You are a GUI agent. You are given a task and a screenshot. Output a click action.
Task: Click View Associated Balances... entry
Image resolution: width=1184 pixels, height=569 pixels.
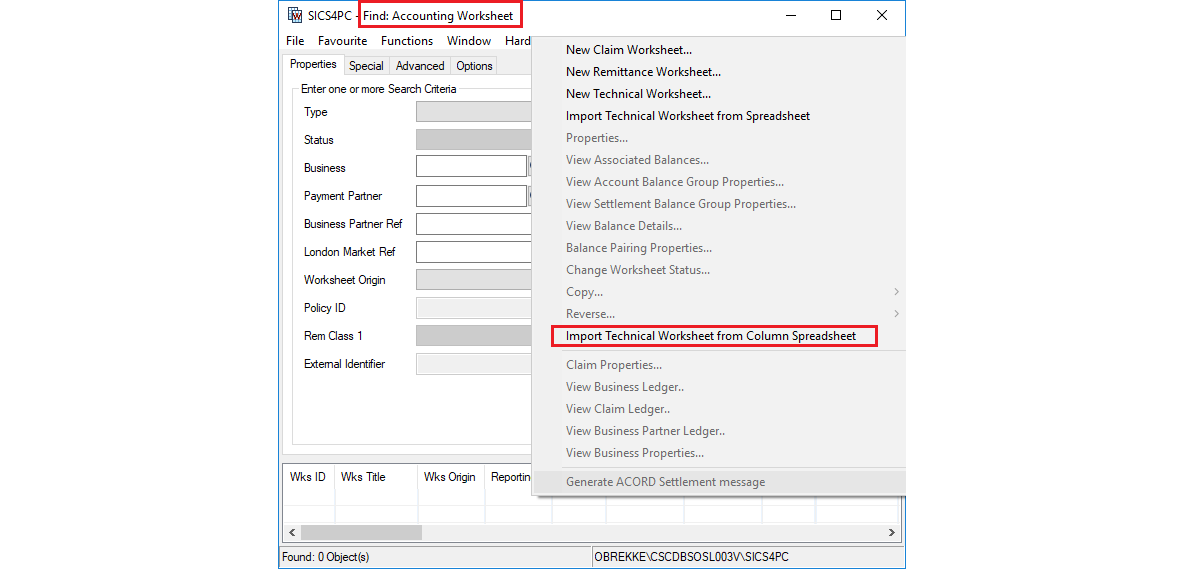(637, 160)
